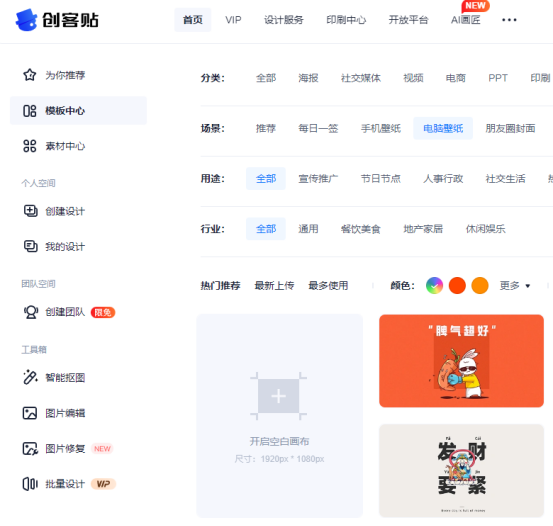Open the 开启空白画布 blank canvas card
Viewport: 553px width, 526px height.
click(x=280, y=416)
